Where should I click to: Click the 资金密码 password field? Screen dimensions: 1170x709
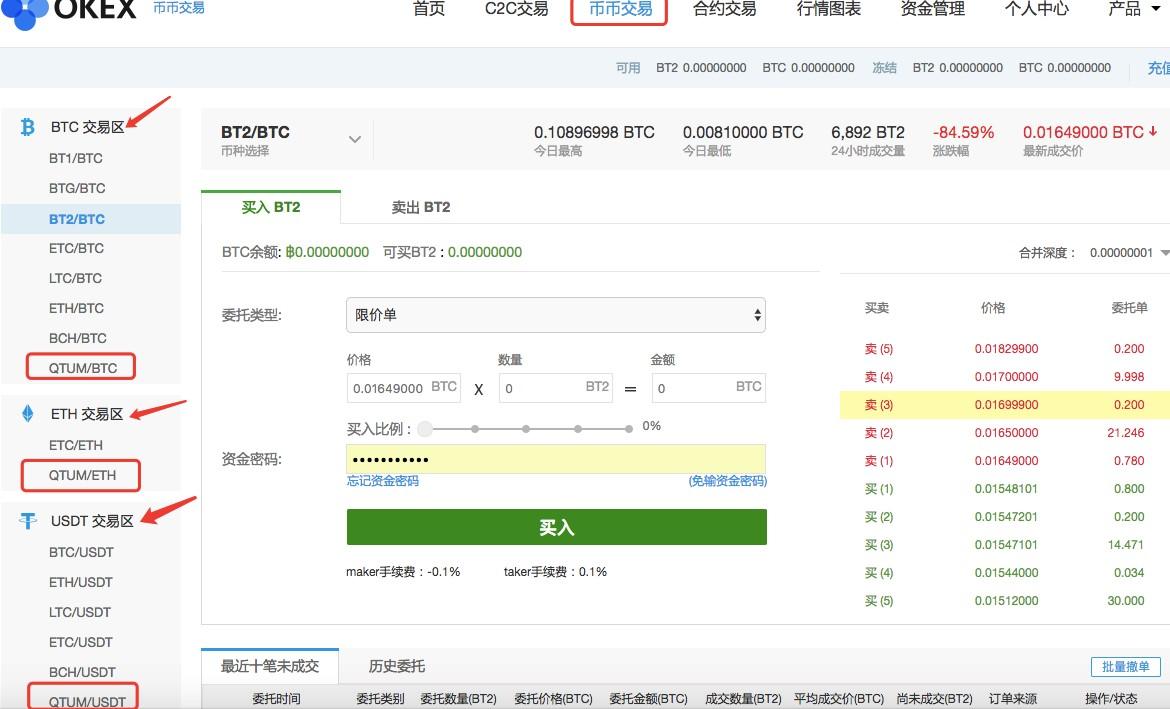point(556,459)
